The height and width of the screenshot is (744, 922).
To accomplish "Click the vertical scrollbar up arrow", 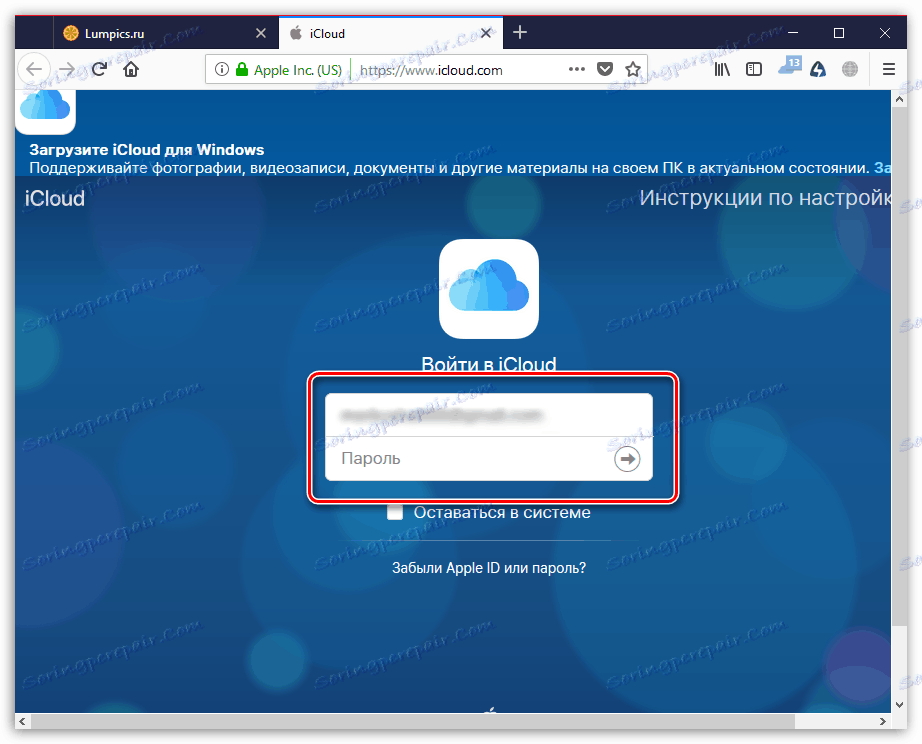I will coord(899,99).
